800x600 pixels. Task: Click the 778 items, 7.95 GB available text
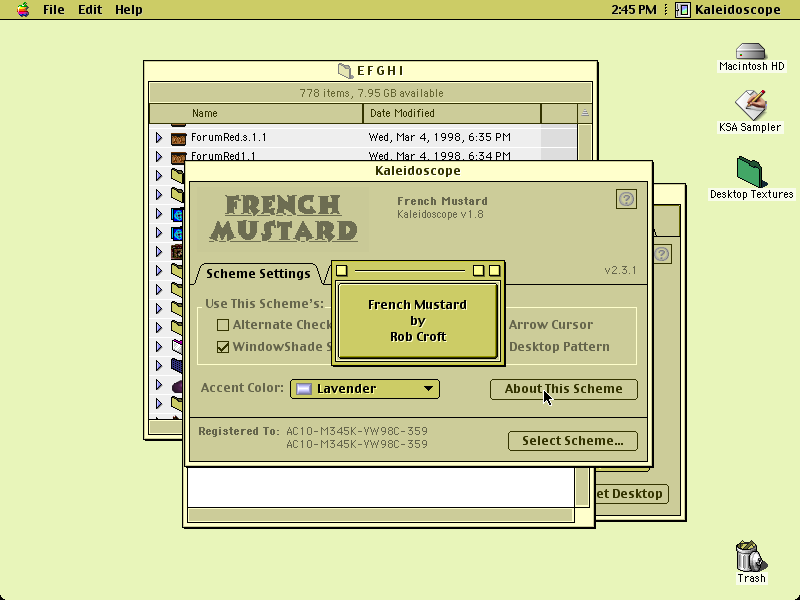point(371,93)
